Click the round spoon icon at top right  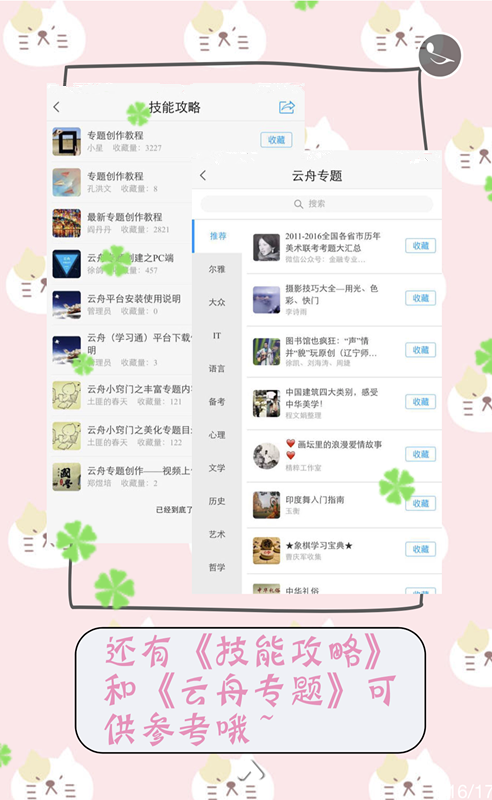pyautogui.click(x=440, y=56)
